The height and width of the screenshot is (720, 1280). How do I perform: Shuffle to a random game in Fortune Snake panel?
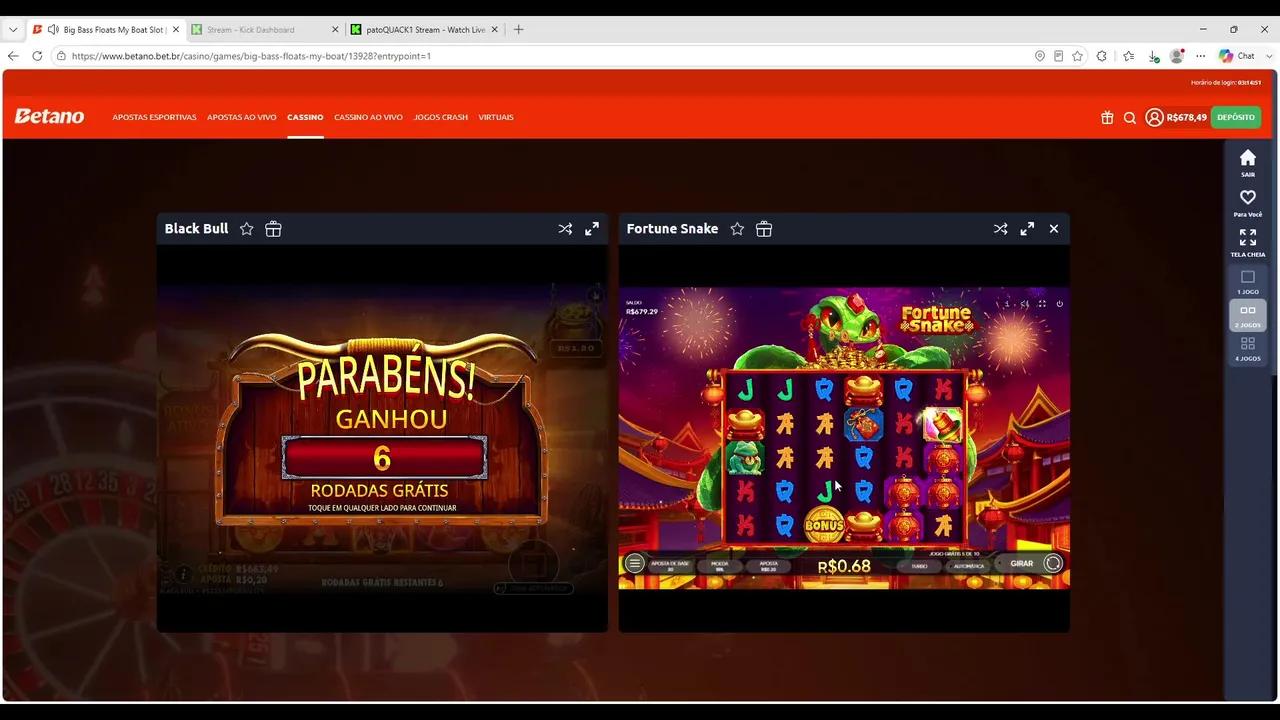(x=1000, y=229)
